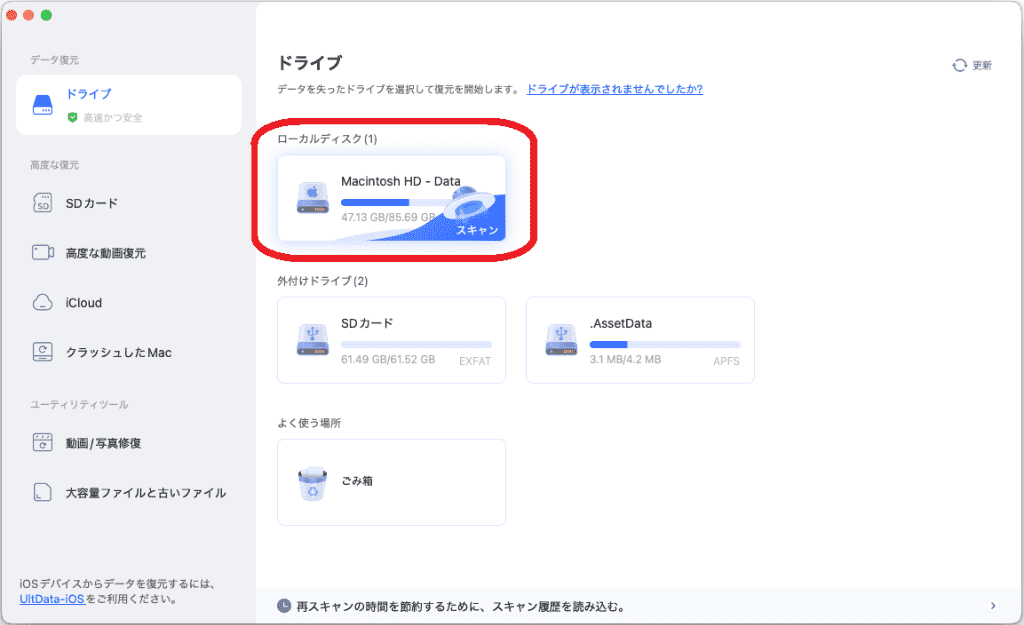
Task: Click the scan disc icon on Macintosh HD card
Action: [470, 202]
